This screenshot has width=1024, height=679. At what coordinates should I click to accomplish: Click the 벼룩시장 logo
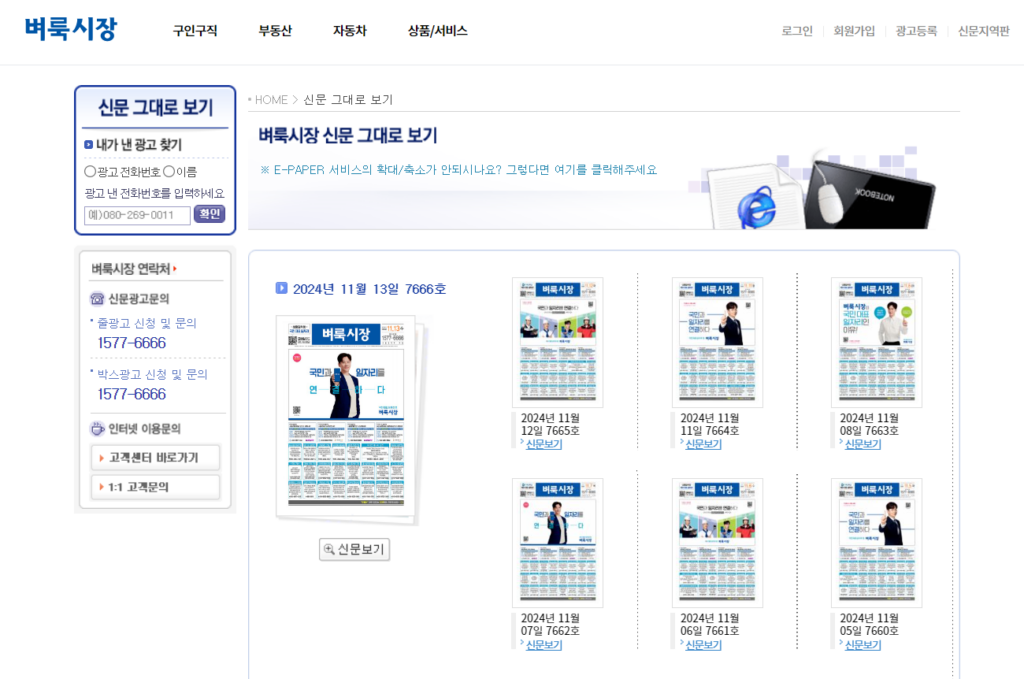pyautogui.click(x=71, y=29)
